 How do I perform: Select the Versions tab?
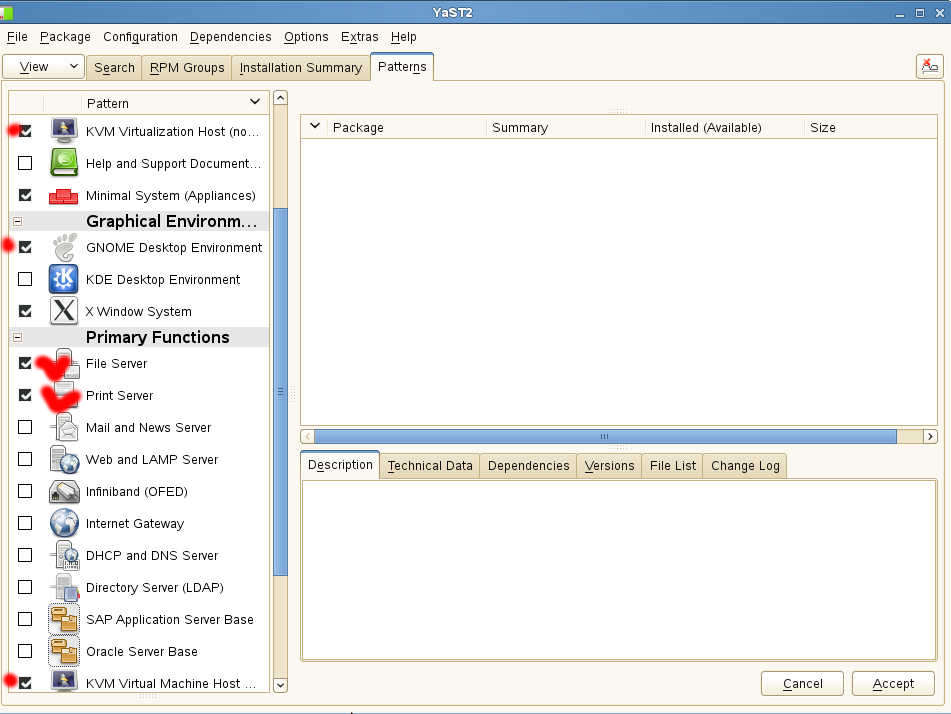coord(609,466)
